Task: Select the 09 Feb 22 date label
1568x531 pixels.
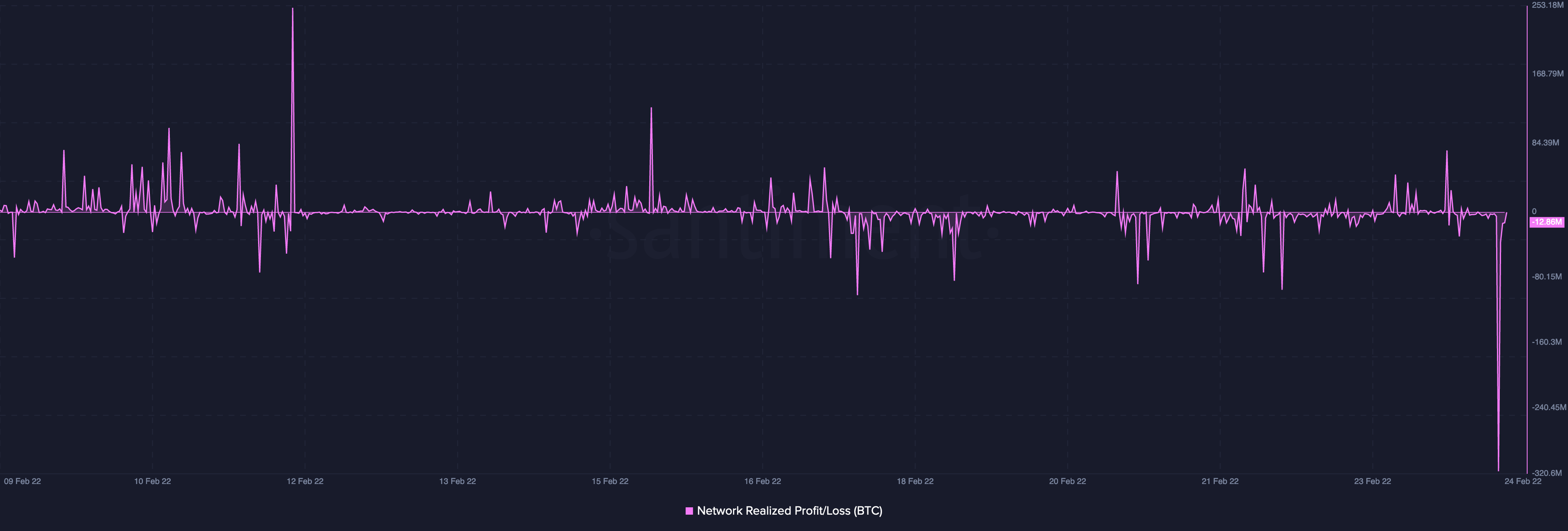Action: [x=22, y=481]
